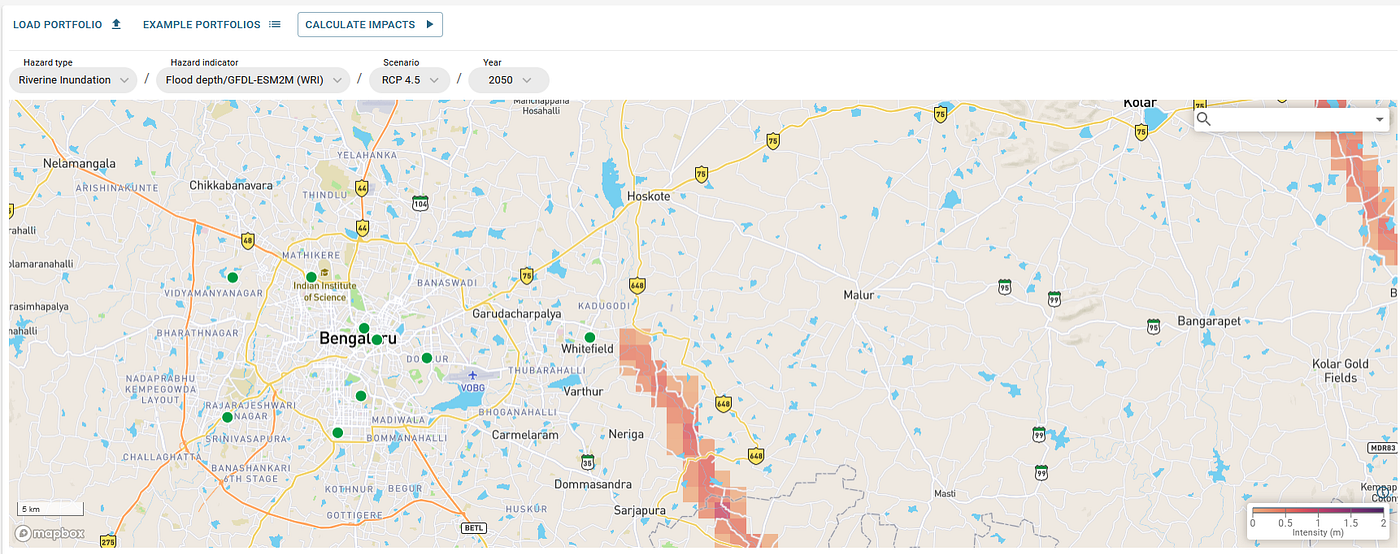Image resolution: width=1400 pixels, height=554 pixels.
Task: Open the Hazard indicator dropdown (Flood depth/GFDL-ESM2M)
Action: 253,80
